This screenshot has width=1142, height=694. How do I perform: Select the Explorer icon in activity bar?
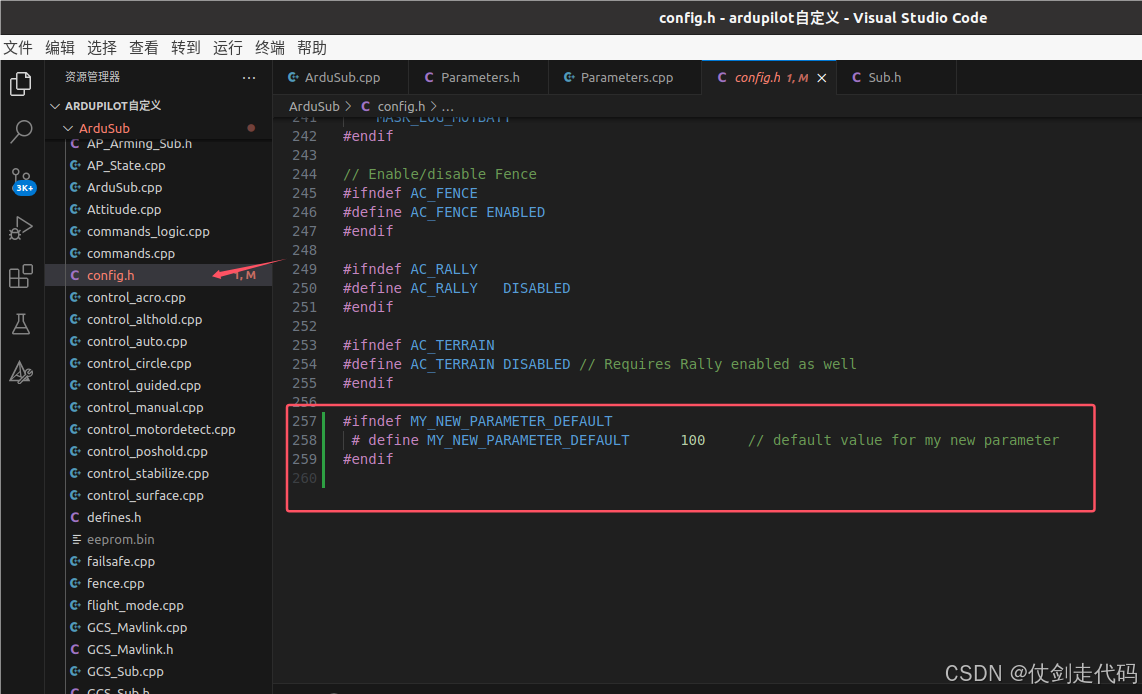point(21,84)
